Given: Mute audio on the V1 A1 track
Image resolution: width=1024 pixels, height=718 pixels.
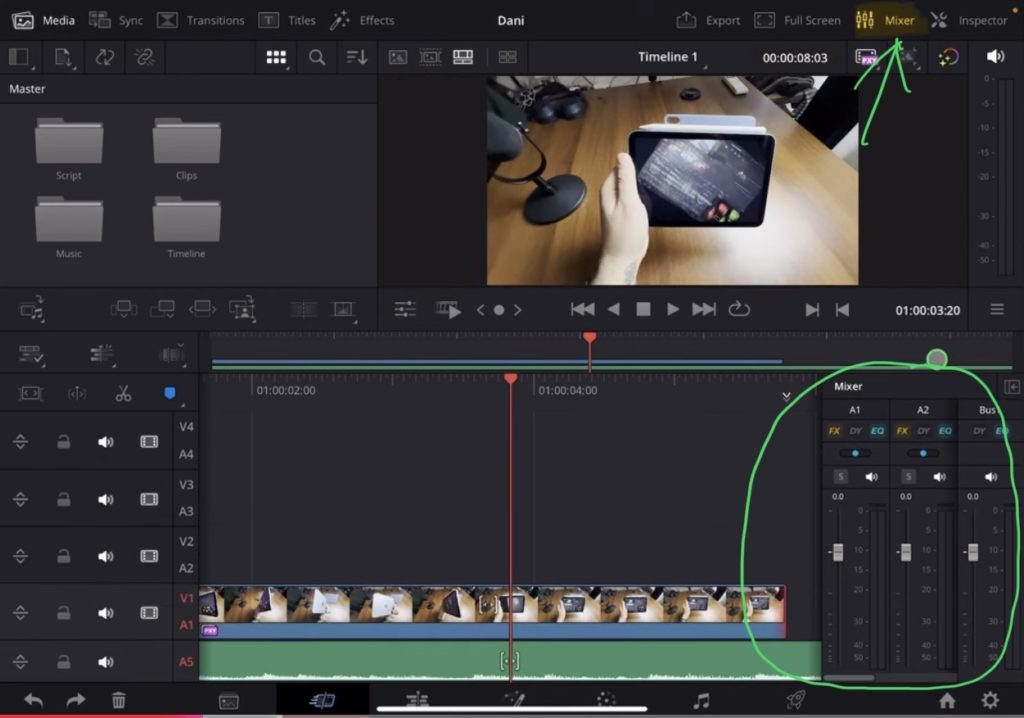Looking at the screenshot, I should (106, 613).
